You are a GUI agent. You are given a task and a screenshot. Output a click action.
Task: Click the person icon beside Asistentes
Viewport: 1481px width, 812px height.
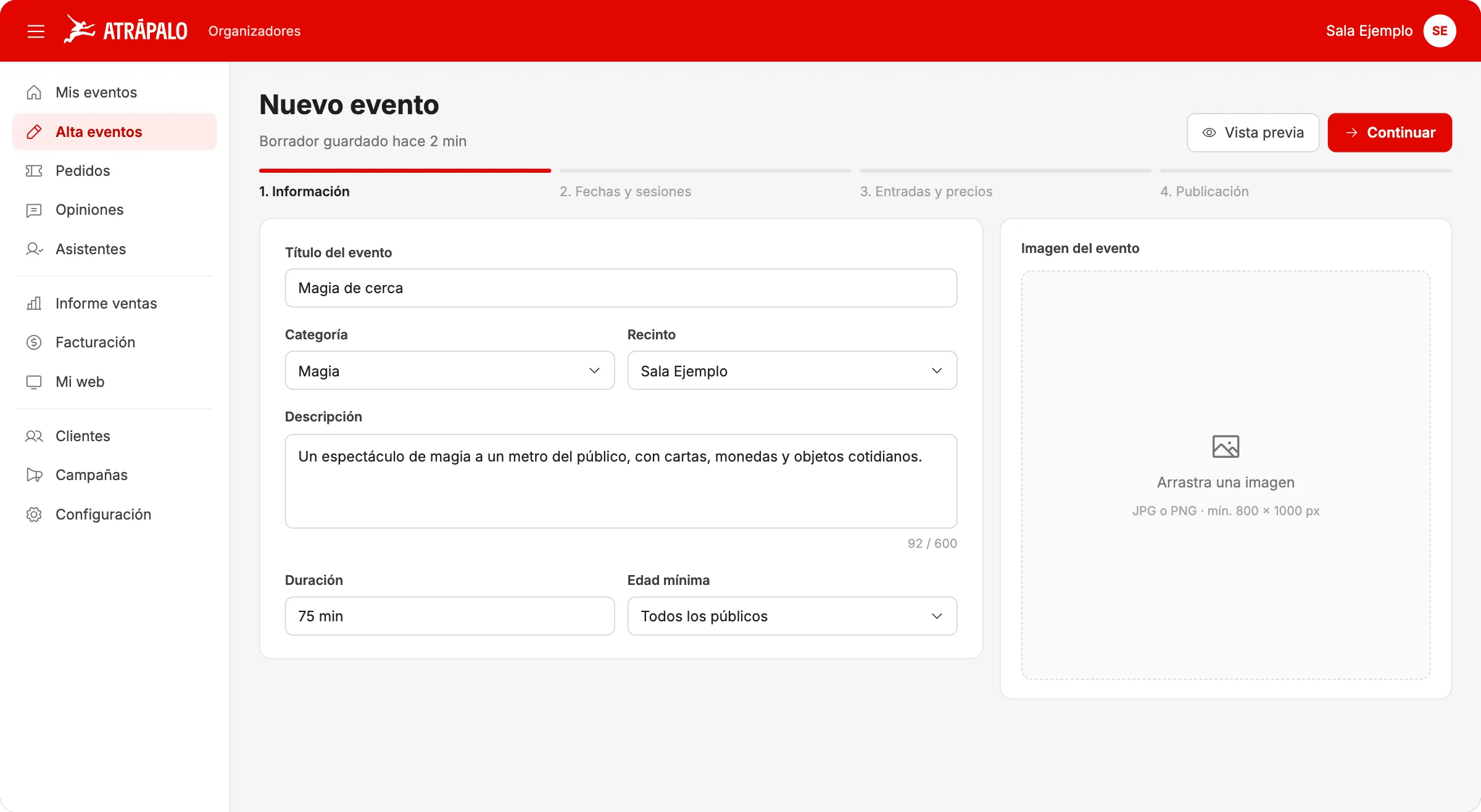pyautogui.click(x=34, y=249)
